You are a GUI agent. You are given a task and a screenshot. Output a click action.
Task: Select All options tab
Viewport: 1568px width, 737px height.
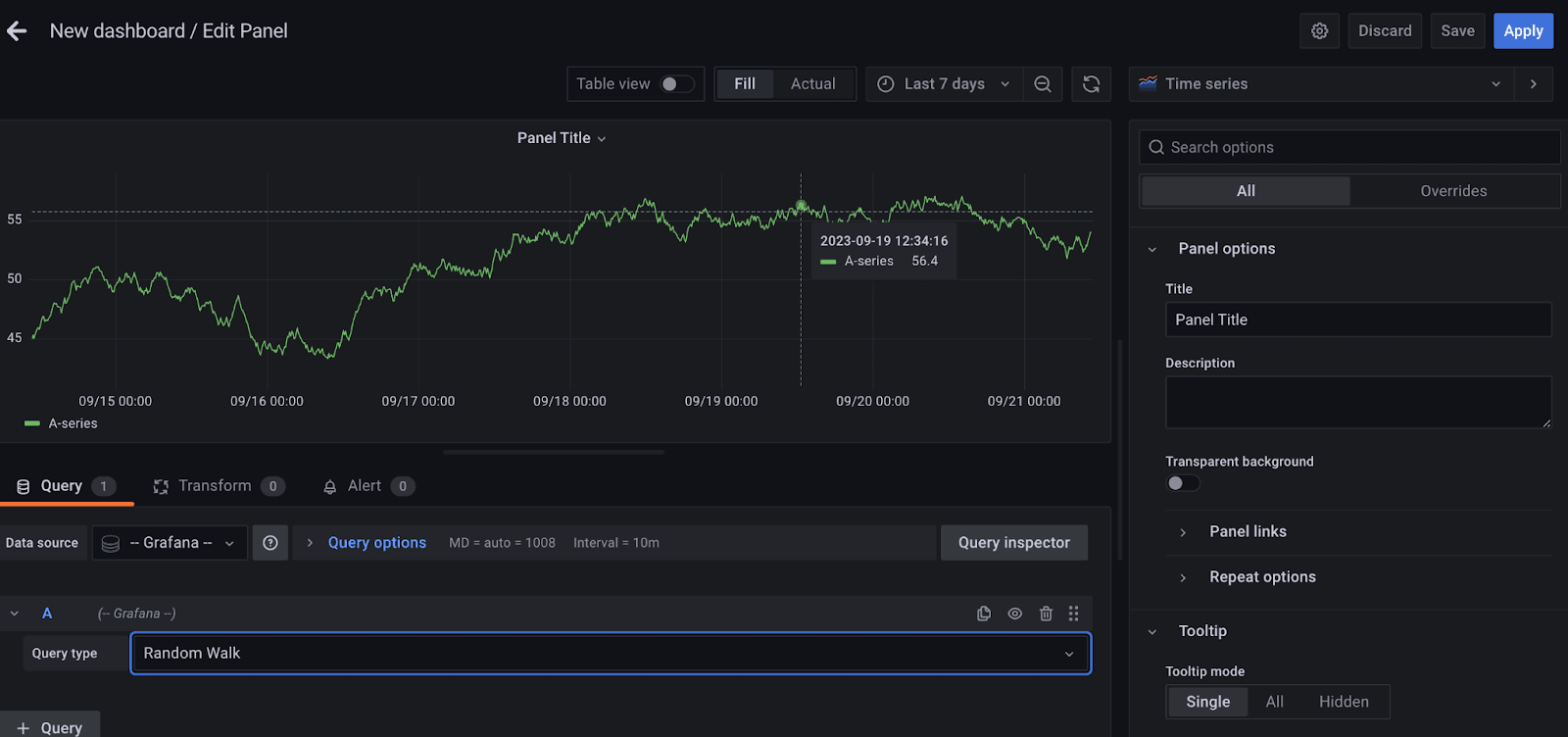pyautogui.click(x=1246, y=191)
